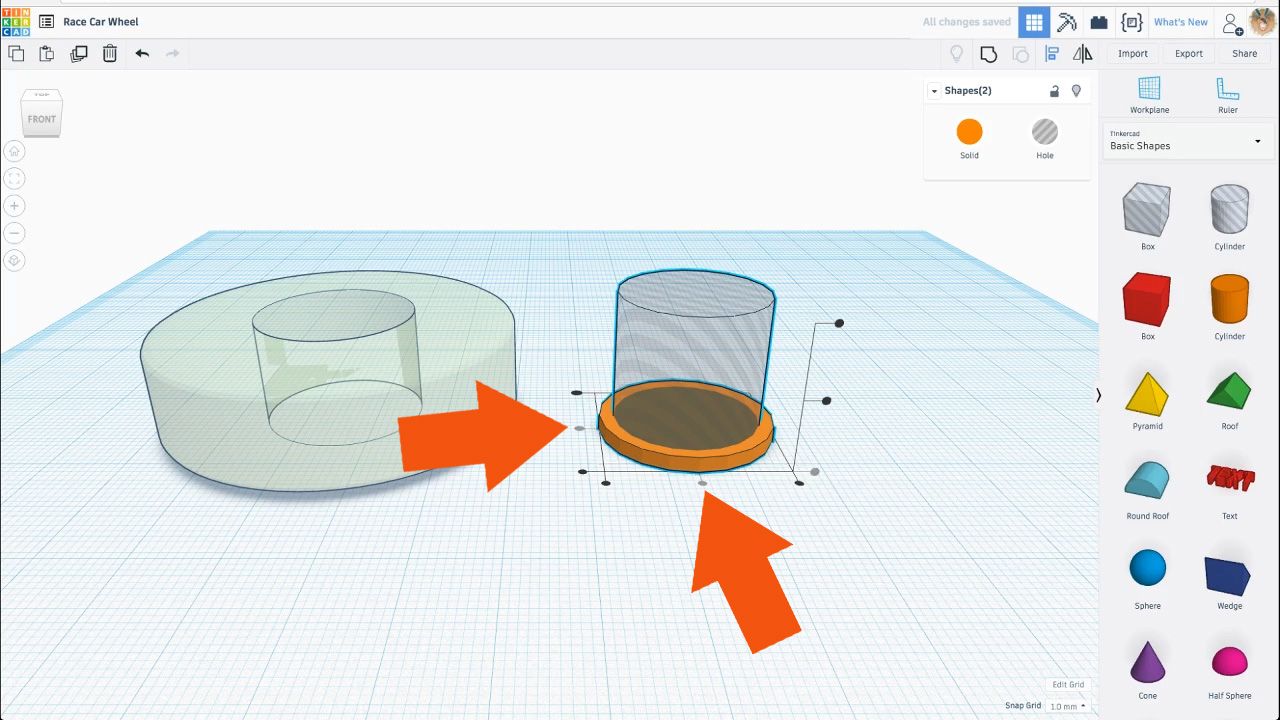Copy the selected shapes
The image size is (1280, 720).
pos(16,54)
